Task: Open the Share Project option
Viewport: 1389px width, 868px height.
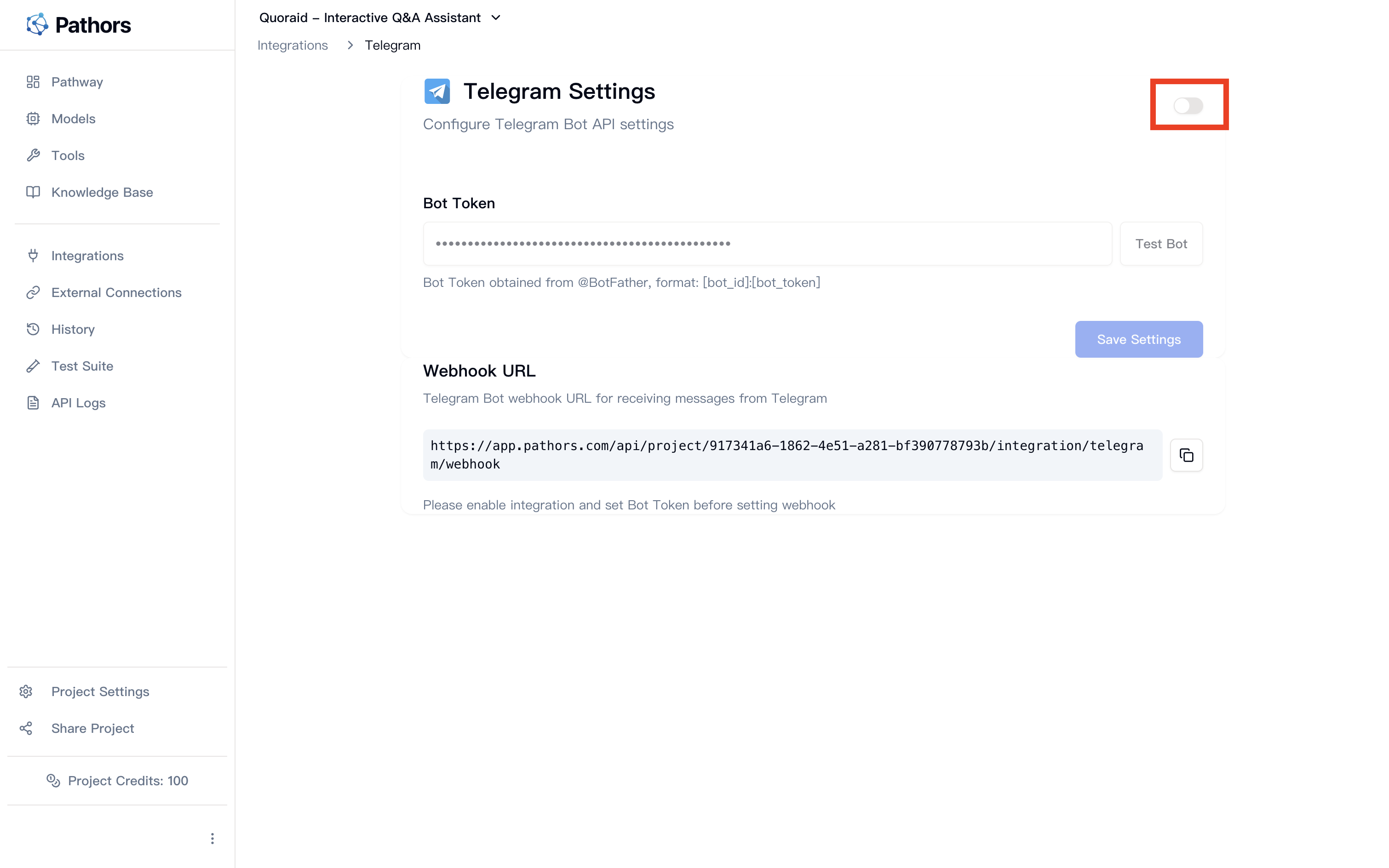Action: coord(92,728)
